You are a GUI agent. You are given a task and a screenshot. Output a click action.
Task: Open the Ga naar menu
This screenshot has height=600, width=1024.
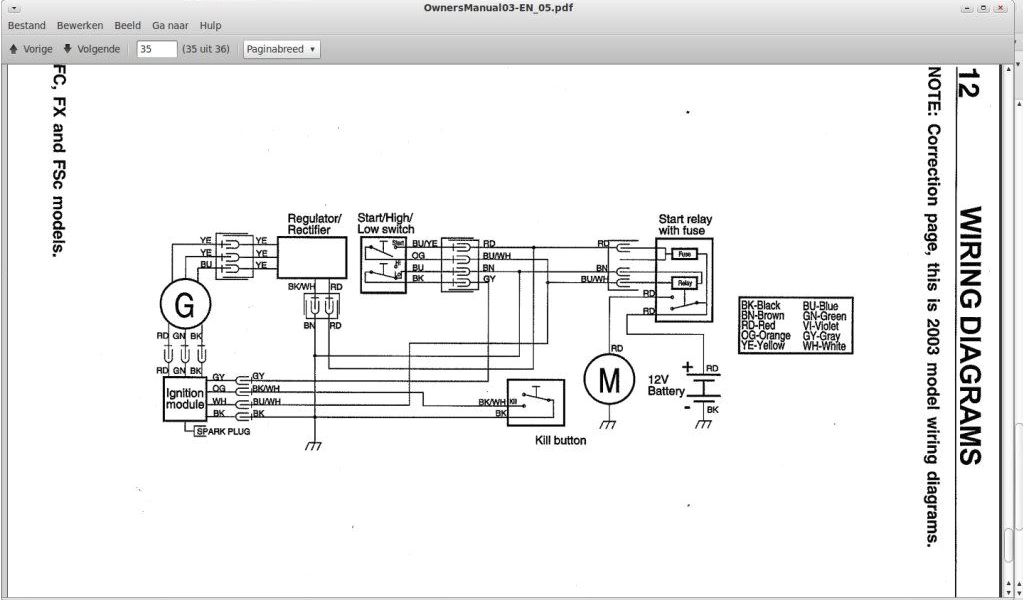coord(170,25)
